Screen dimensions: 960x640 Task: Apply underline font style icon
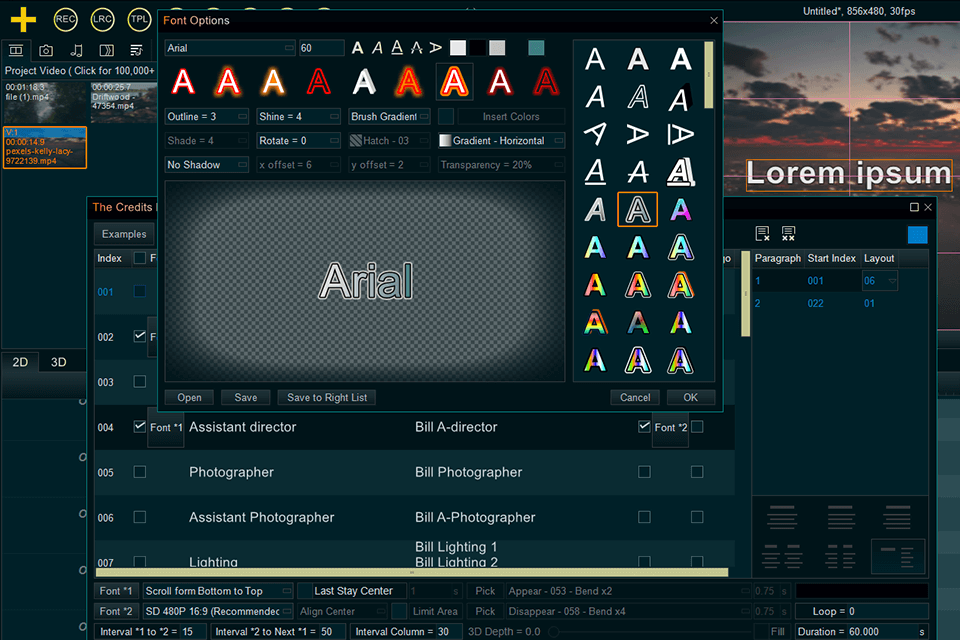pos(397,48)
